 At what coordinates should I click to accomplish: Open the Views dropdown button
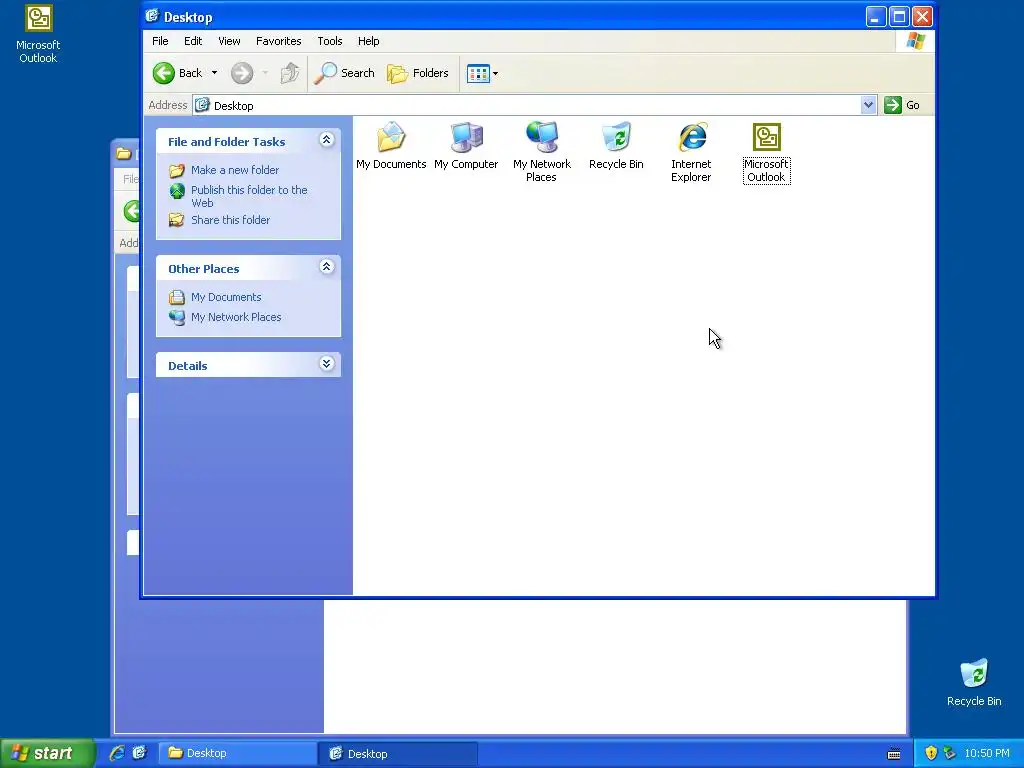[x=483, y=73]
